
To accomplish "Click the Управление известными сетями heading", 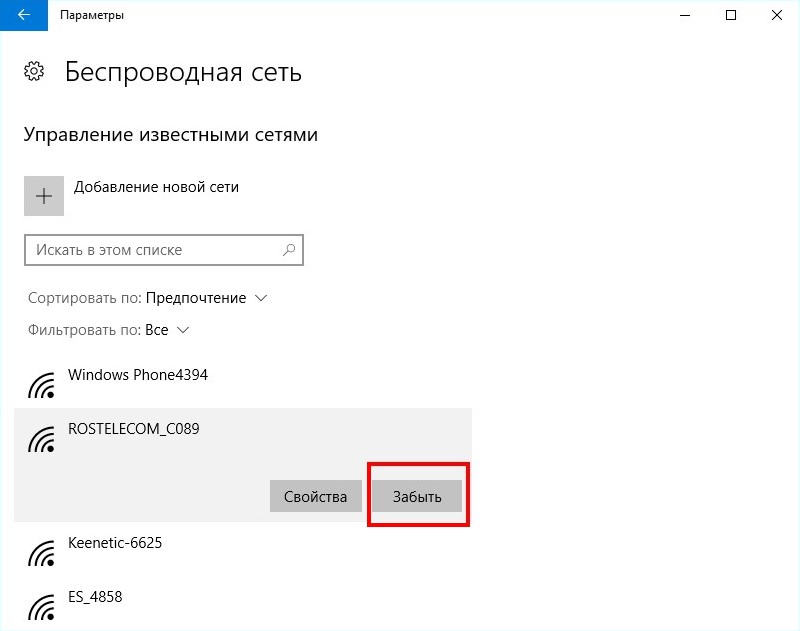I will 170,135.
